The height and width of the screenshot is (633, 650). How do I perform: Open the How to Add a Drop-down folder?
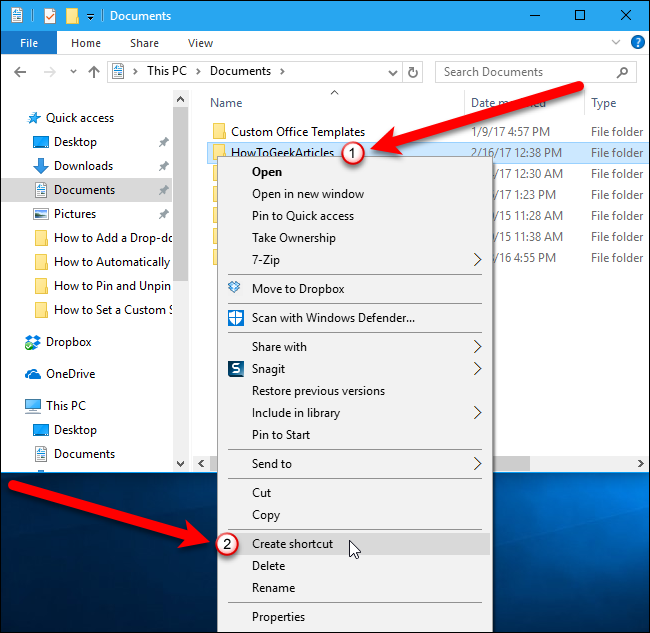pos(113,238)
